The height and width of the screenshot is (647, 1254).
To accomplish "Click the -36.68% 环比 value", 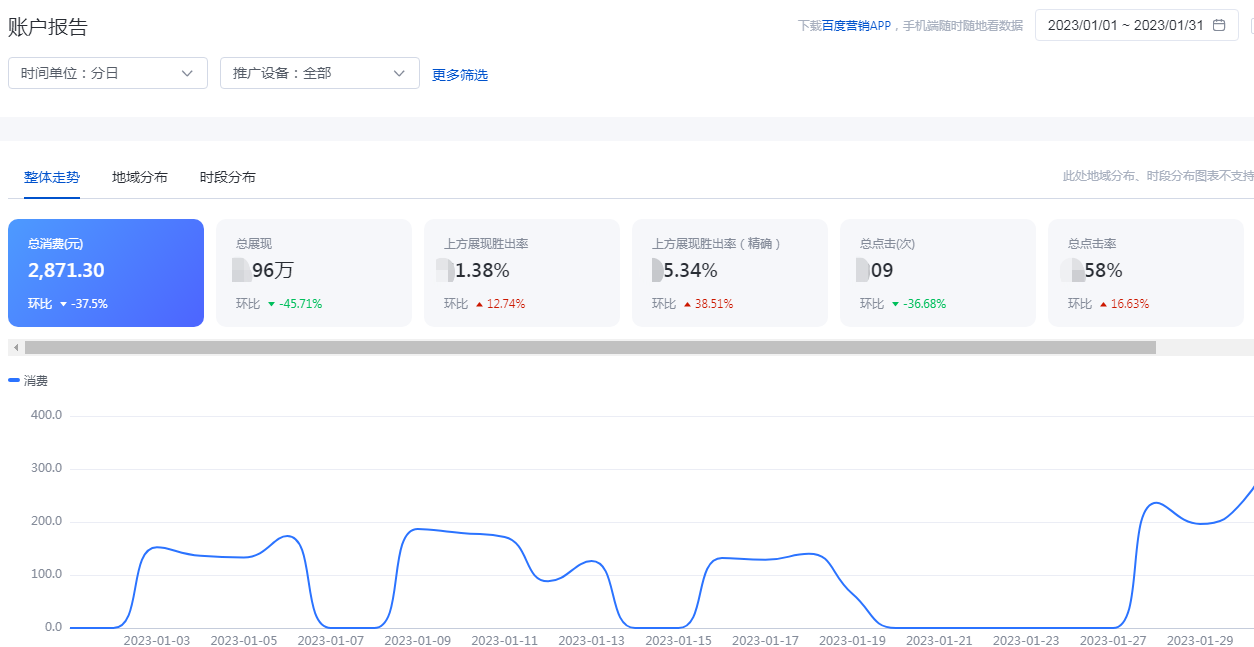I will (924, 304).
